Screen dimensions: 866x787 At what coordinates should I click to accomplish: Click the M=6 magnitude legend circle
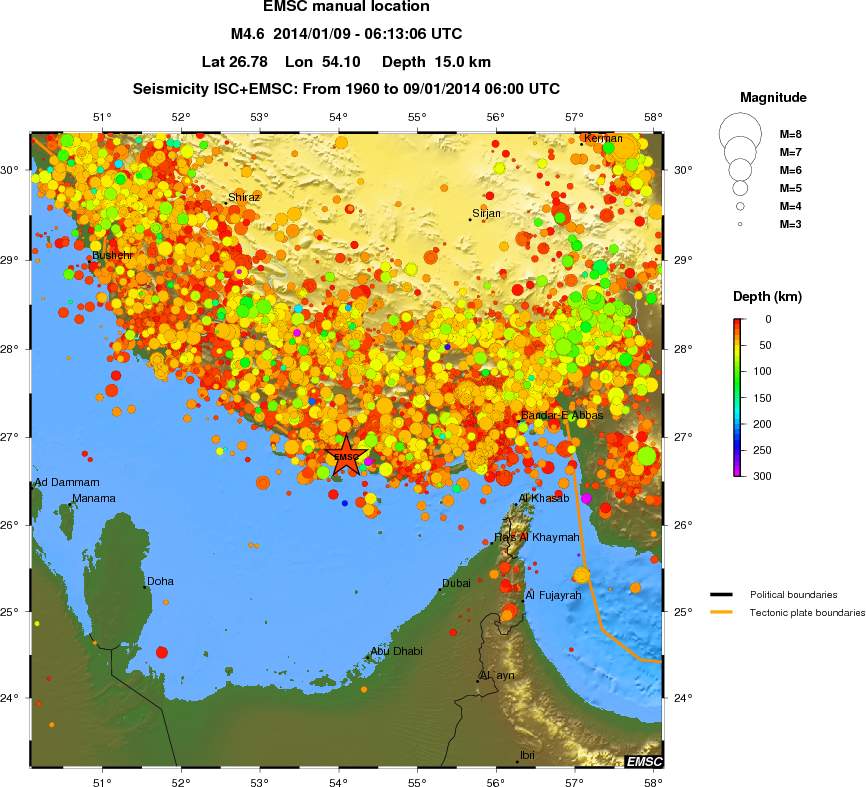(x=740, y=170)
